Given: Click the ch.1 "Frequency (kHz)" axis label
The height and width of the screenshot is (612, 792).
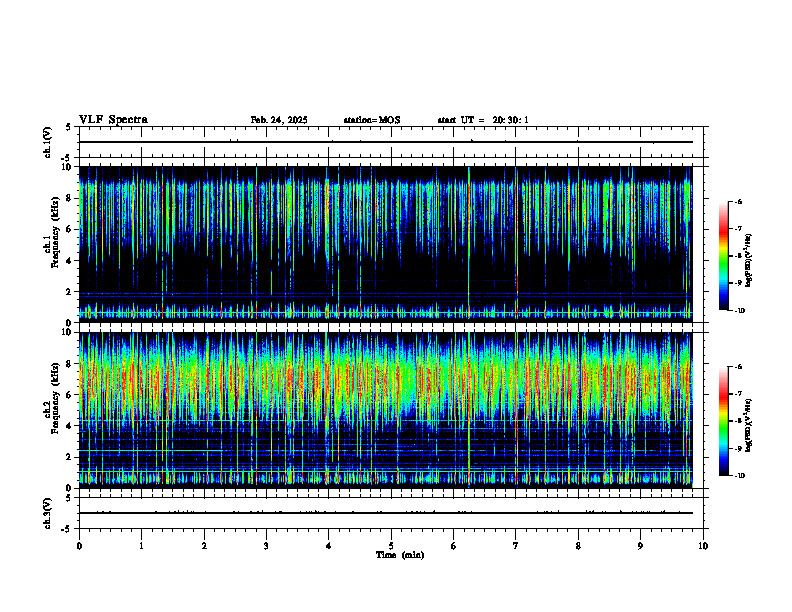Looking at the screenshot, I should pyautogui.click(x=55, y=232).
